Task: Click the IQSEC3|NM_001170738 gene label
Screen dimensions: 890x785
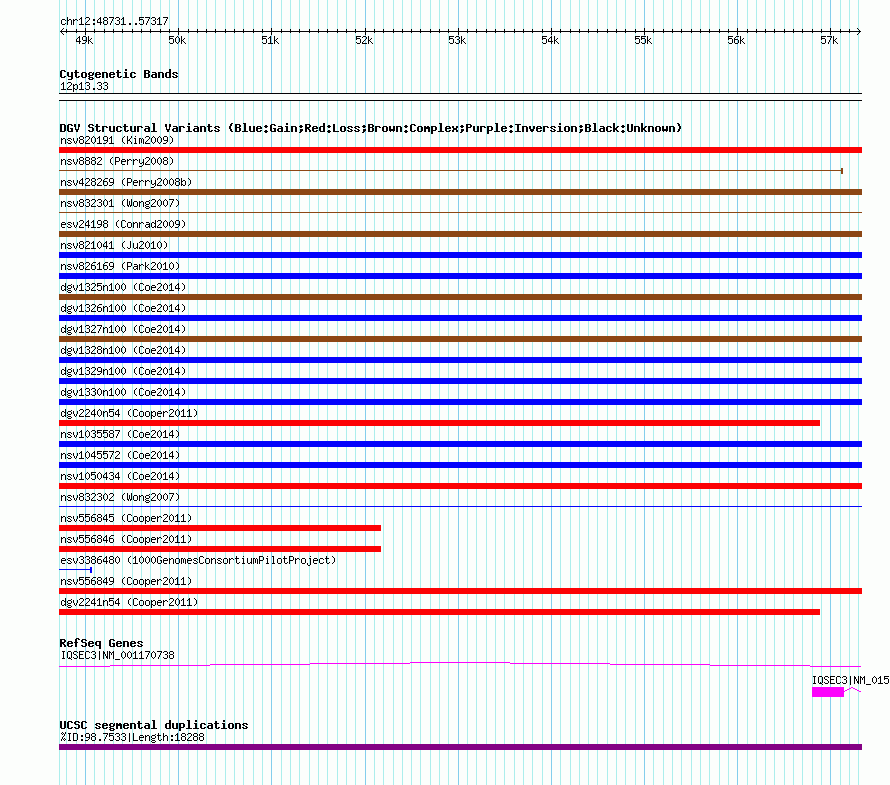Action: click(117, 656)
